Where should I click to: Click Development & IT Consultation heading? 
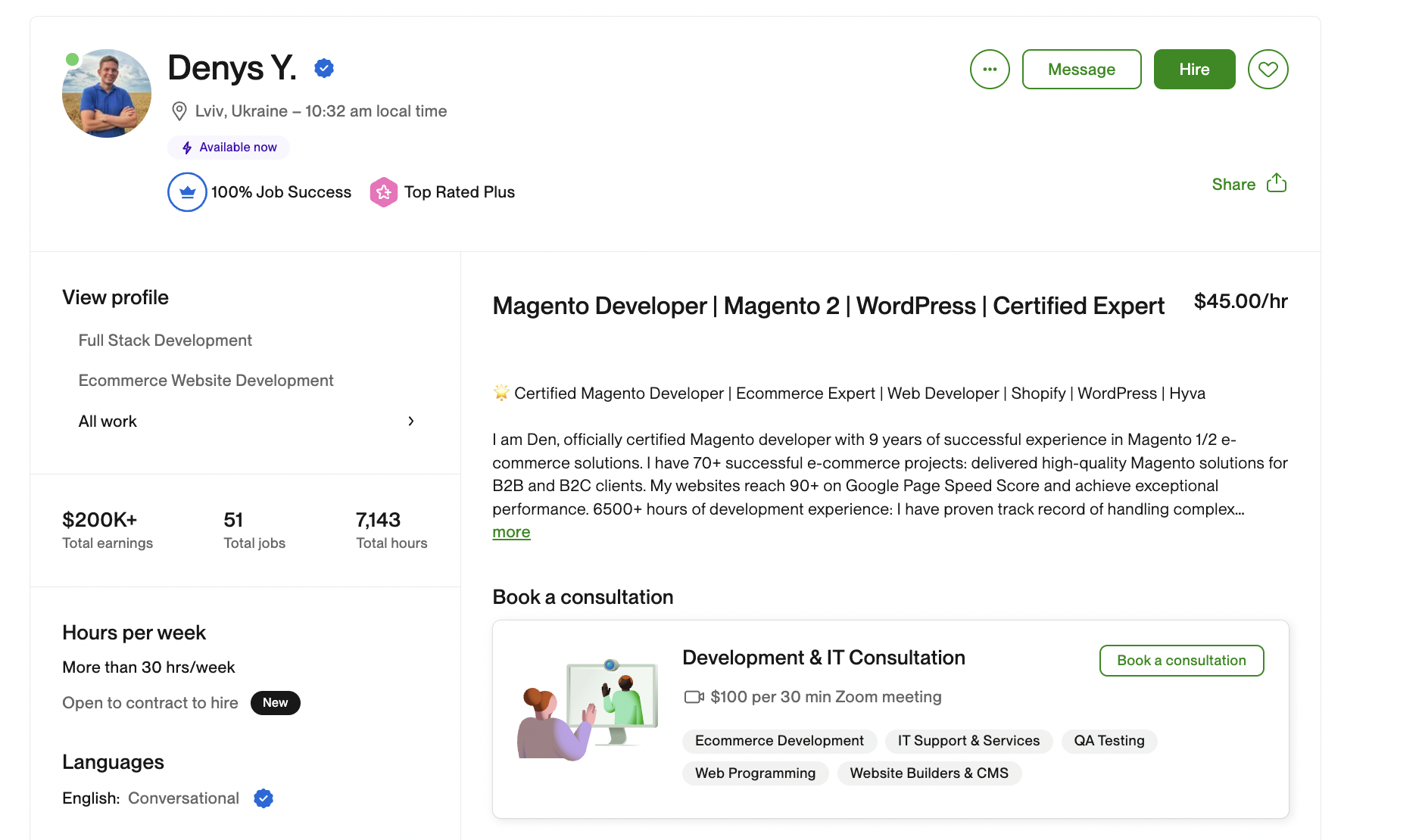click(824, 658)
